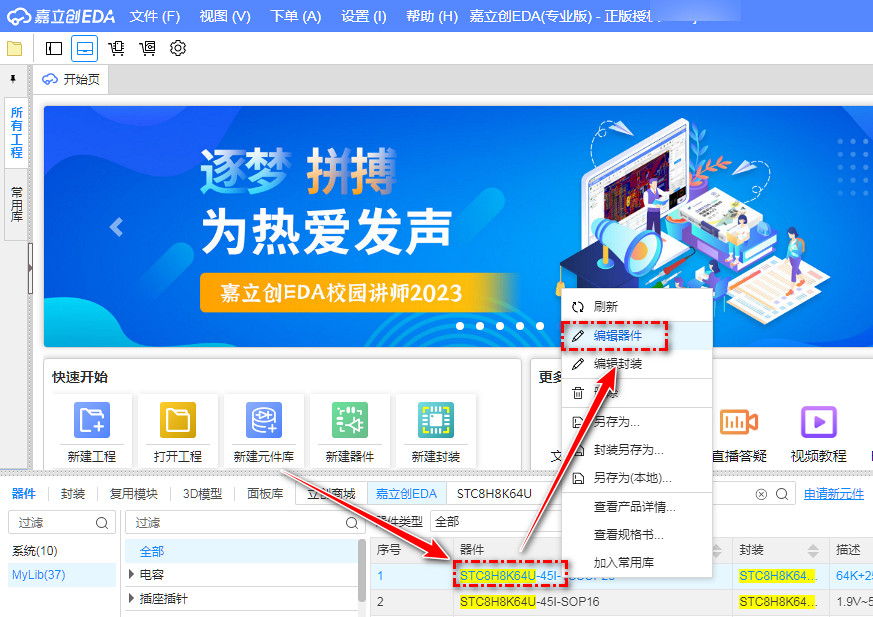Screen dimensions: 873x617
Task: Click the category 过滤 filter field
Action: [245, 522]
